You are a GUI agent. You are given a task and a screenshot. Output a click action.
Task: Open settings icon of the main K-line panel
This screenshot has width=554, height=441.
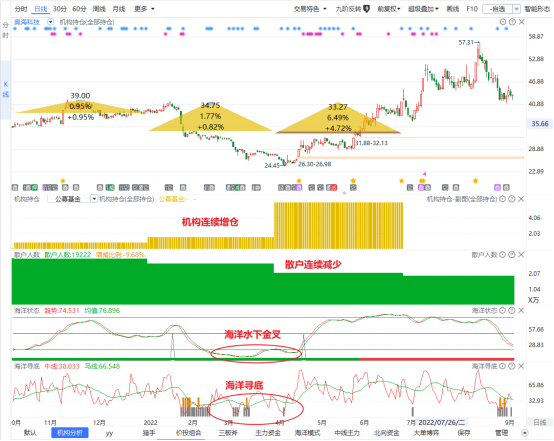coord(503,22)
